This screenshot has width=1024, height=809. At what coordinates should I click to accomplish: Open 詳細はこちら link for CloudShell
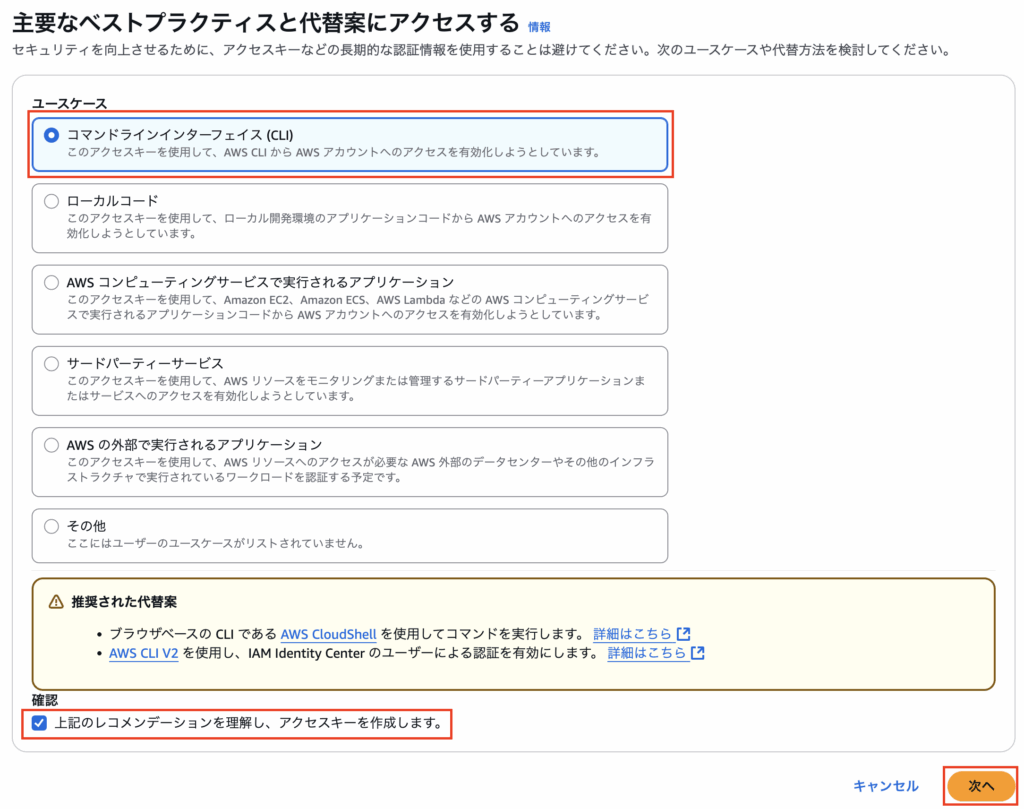point(632,634)
